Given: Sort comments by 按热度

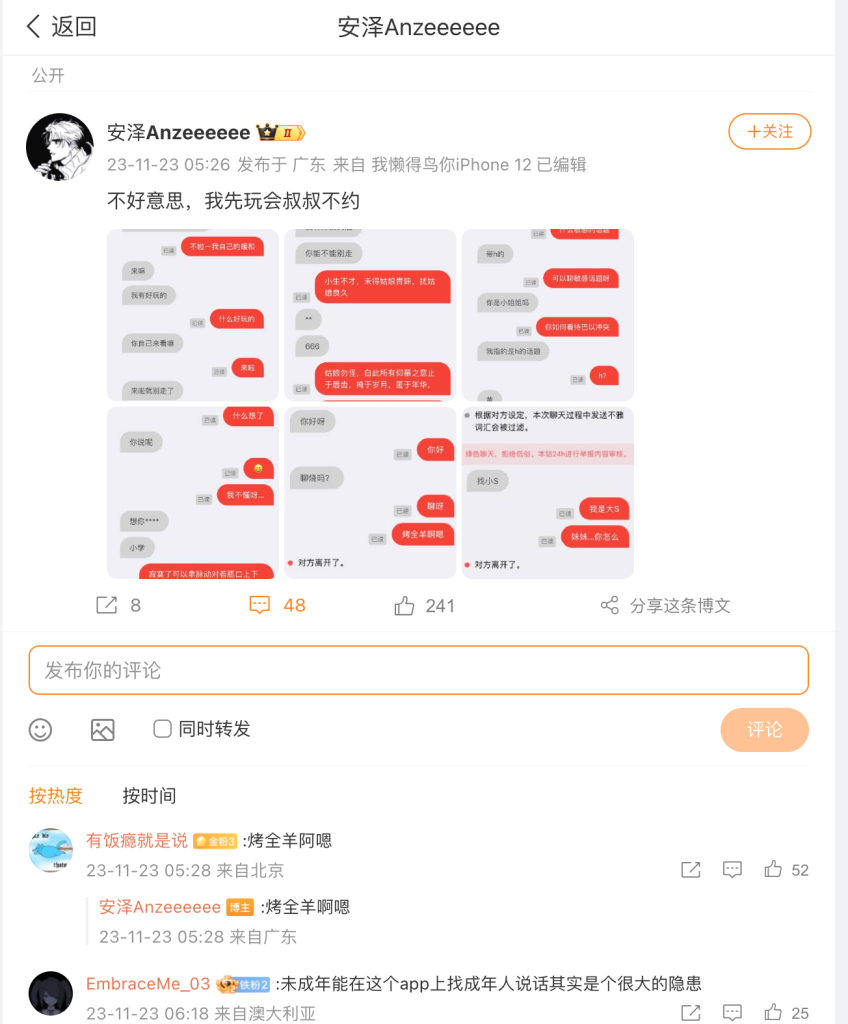Looking at the screenshot, I should 56,796.
